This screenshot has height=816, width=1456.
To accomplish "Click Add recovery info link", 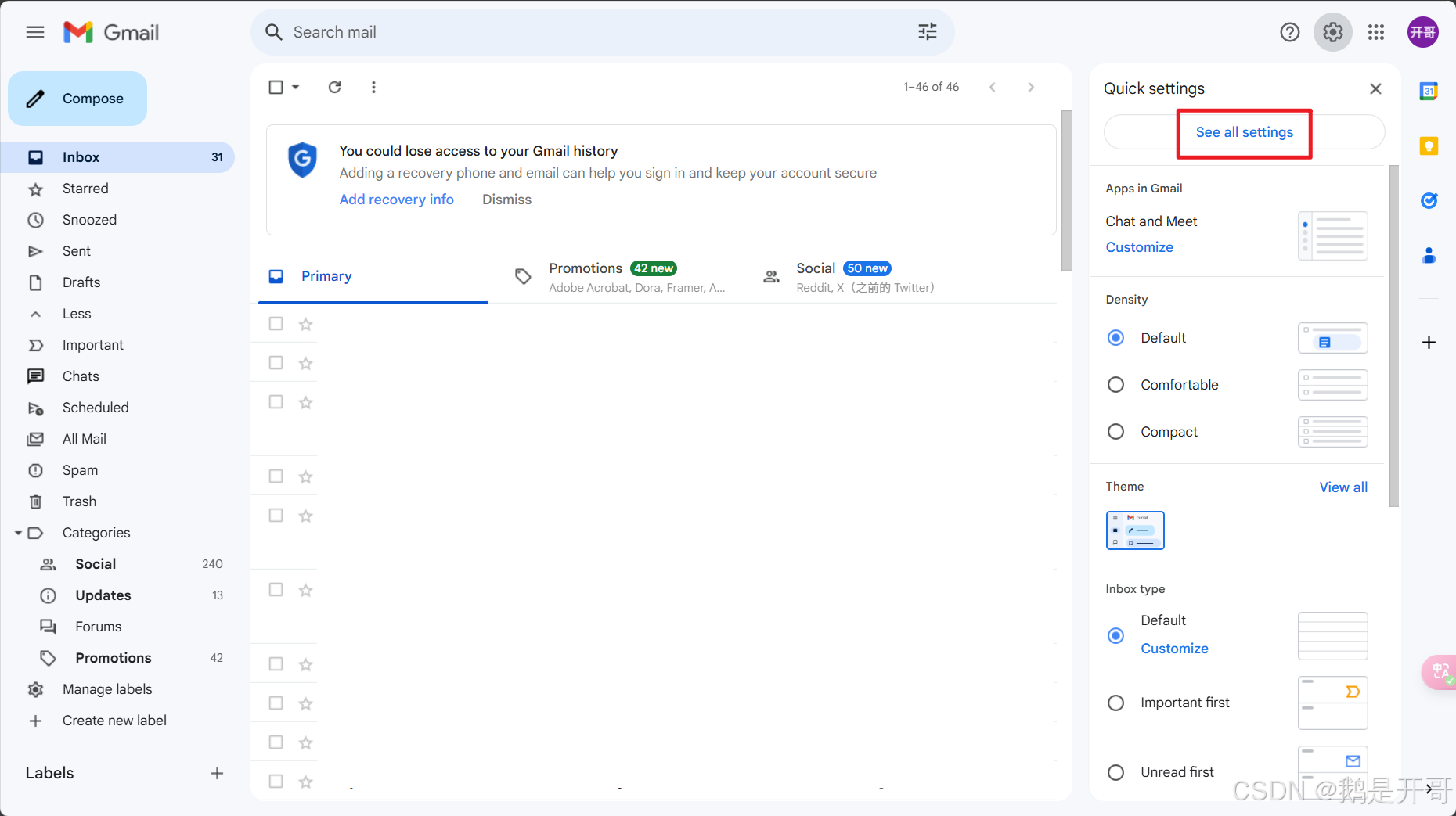I will click(x=396, y=200).
